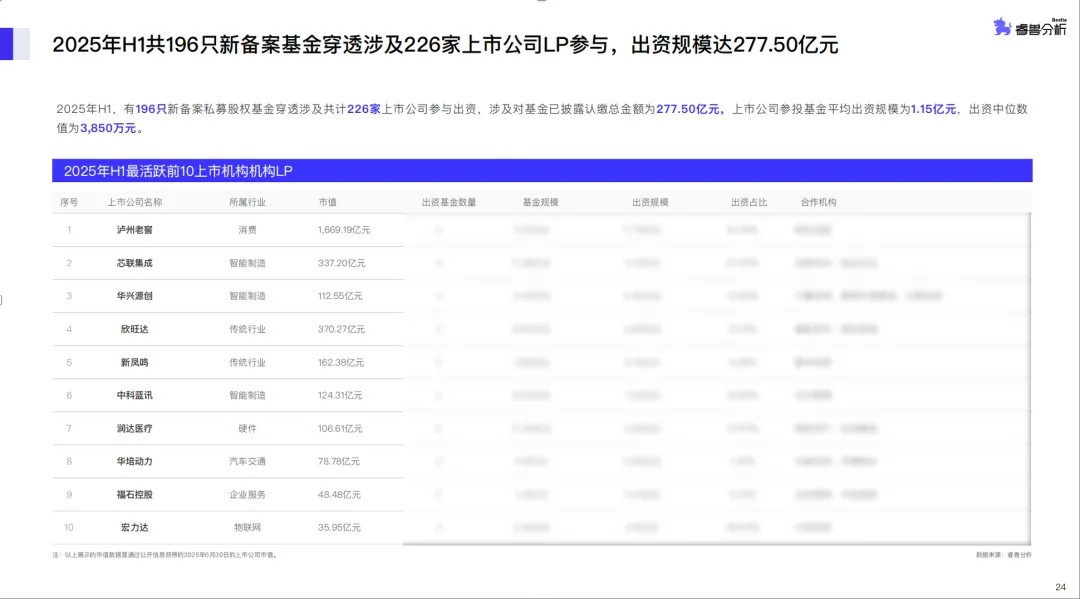Click market value 1,669.19亿元
Image resolution: width=1080 pixels, height=599 pixels.
tap(344, 230)
